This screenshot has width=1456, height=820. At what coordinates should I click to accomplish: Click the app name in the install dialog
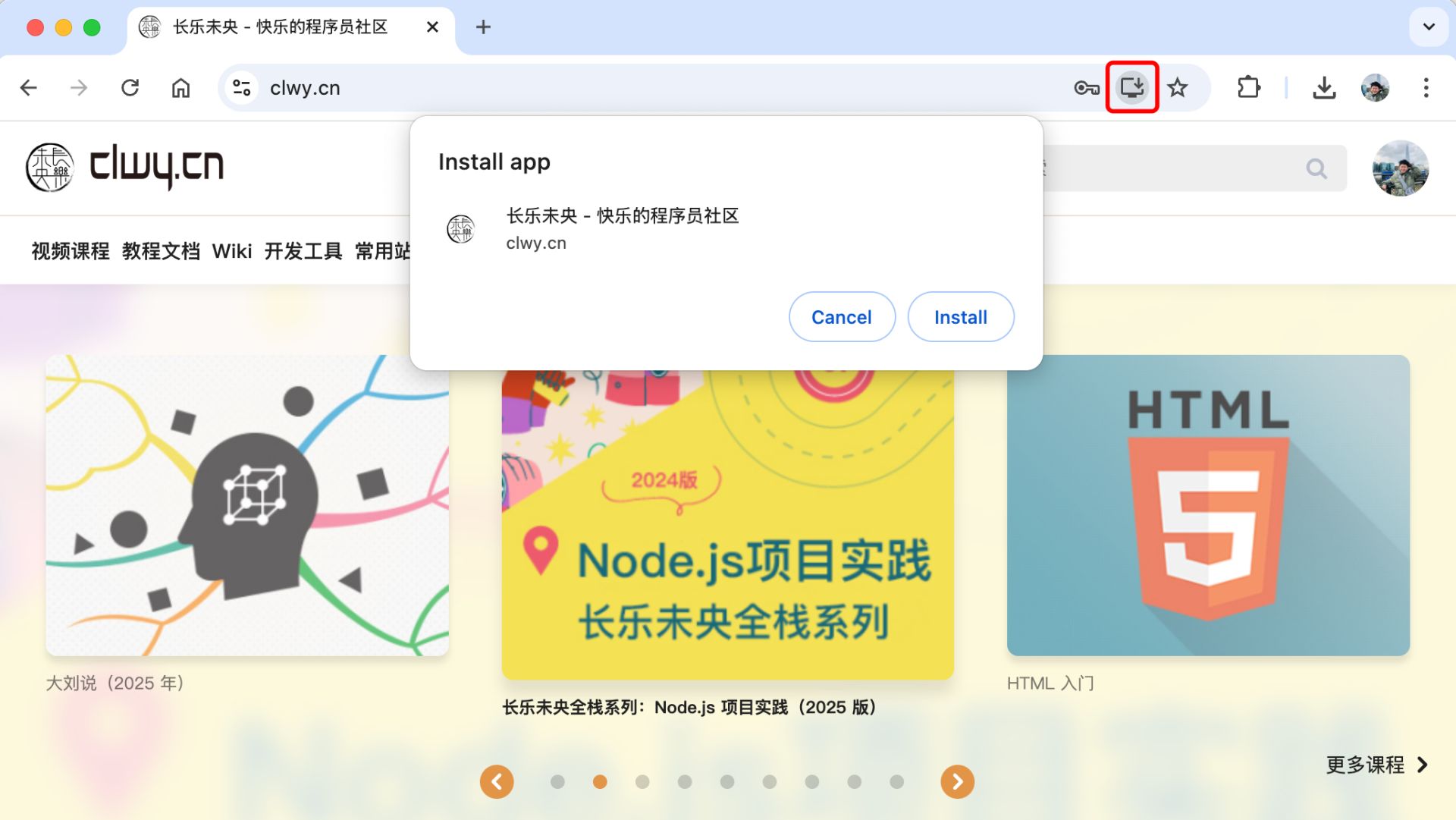[623, 216]
